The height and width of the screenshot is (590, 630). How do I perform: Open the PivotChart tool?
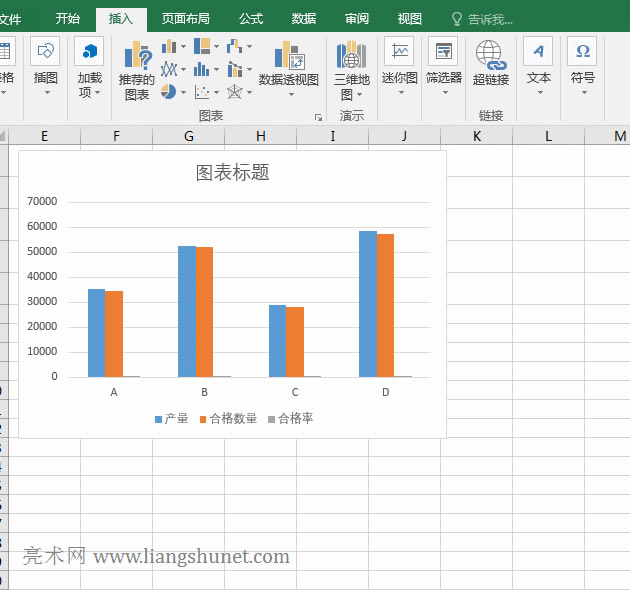(288, 60)
